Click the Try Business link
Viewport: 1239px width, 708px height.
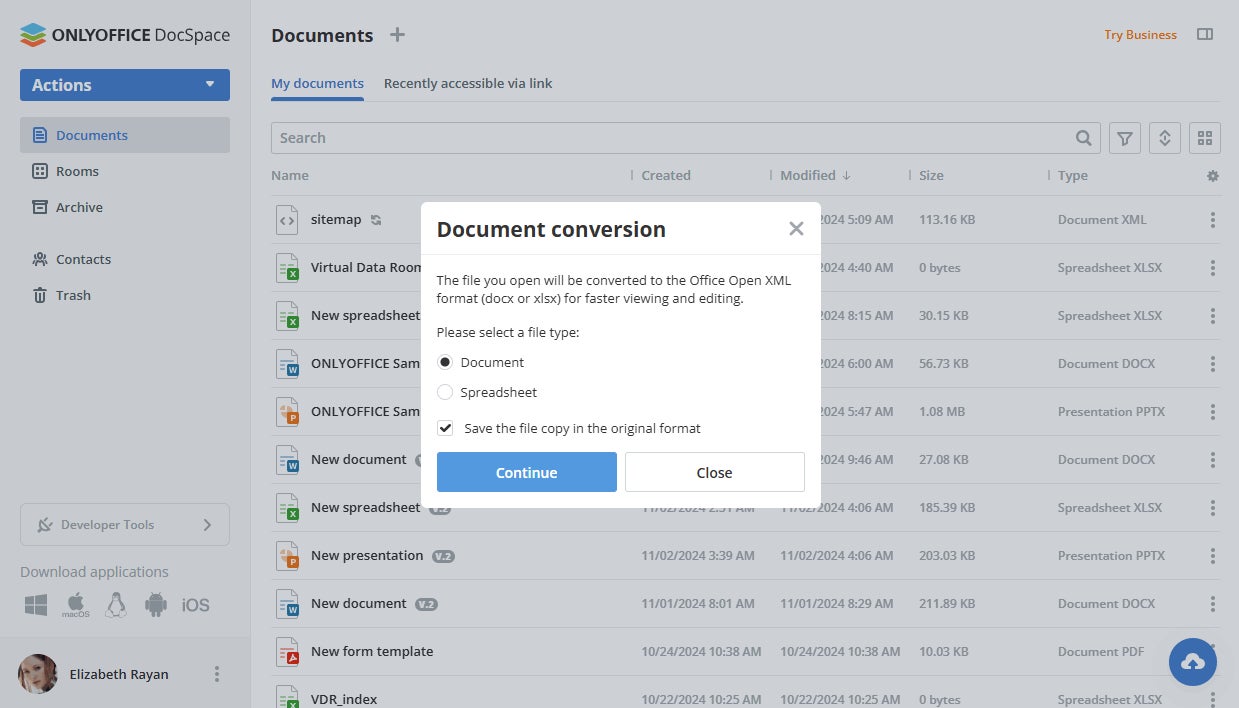click(1140, 35)
